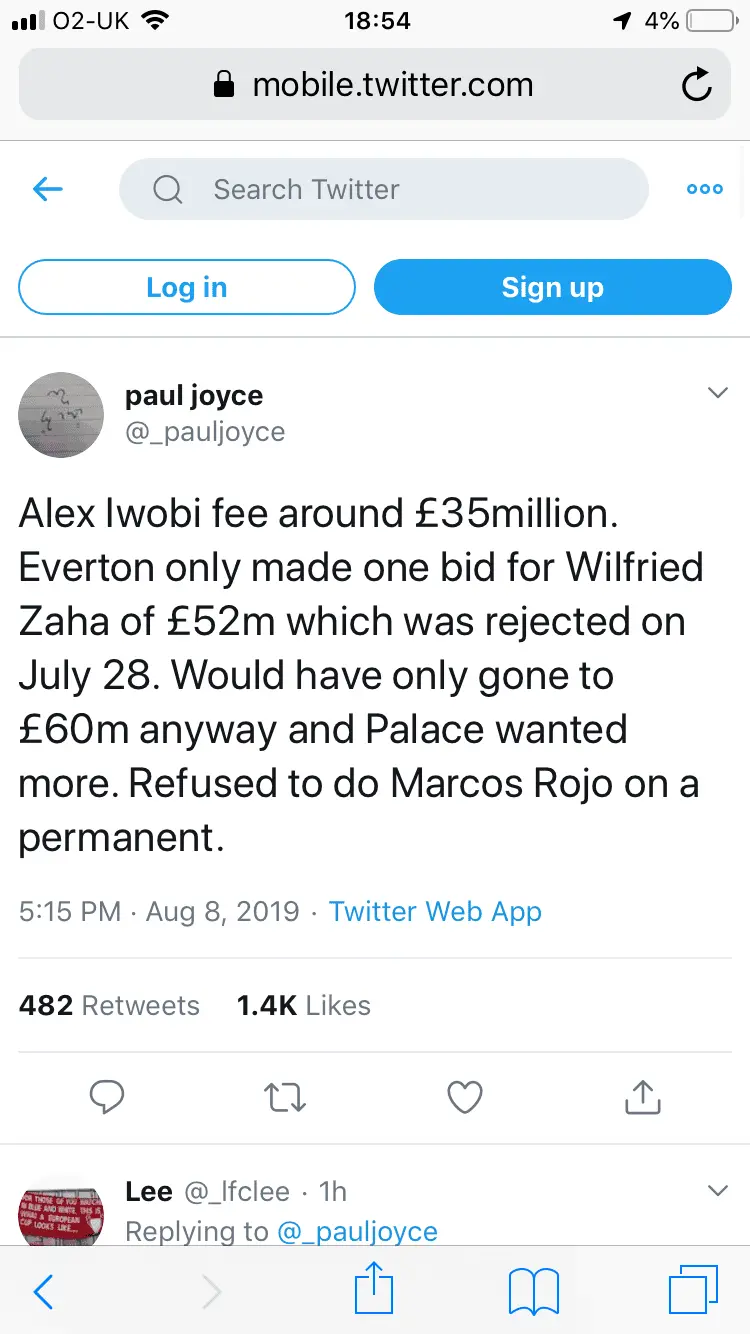Screen dimensions: 750x1334
Task: Navigate back with Safari toolbar chevron
Action: [x=43, y=1291]
